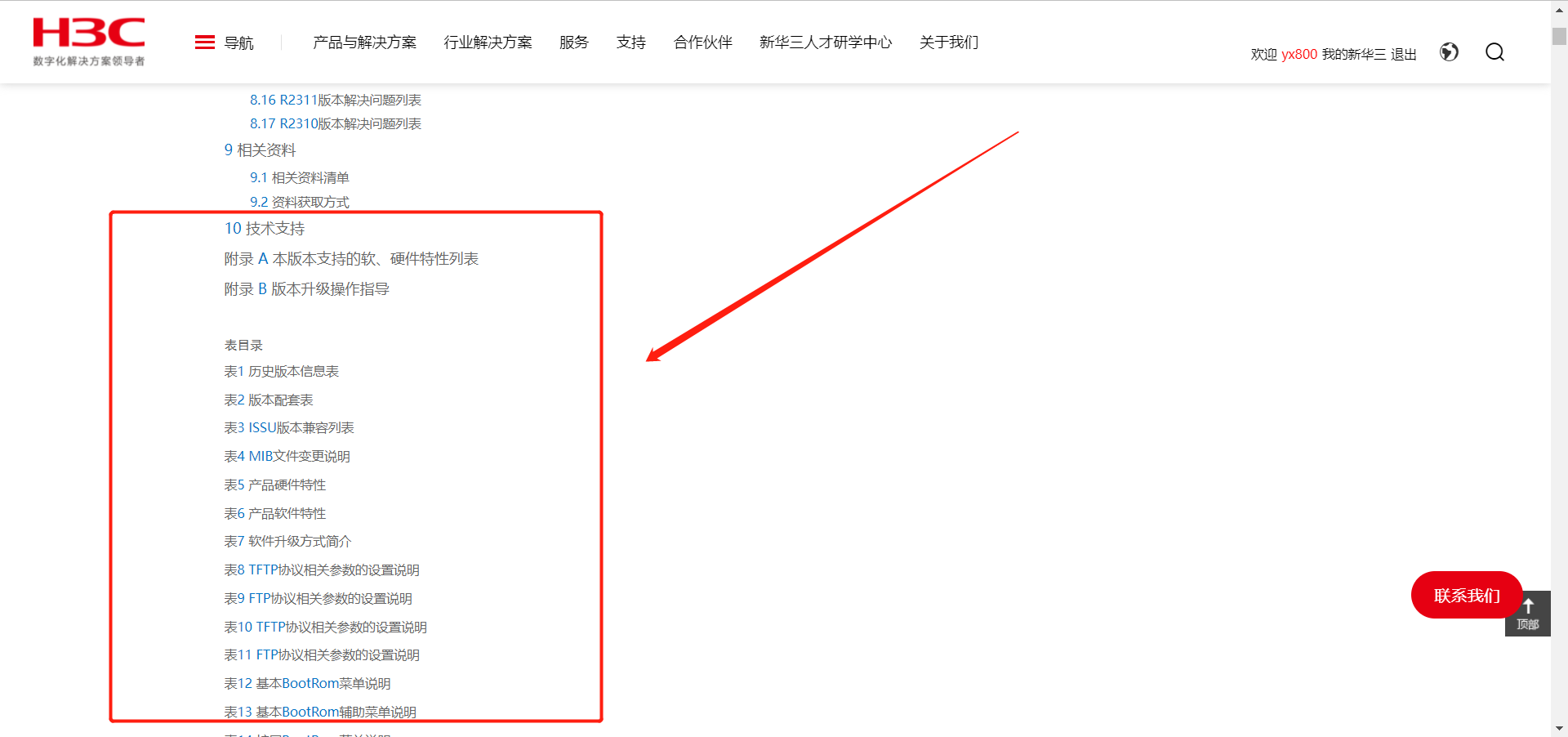The width and height of the screenshot is (1568, 737).
Task: Open 产品与解决方案 menu
Action: click(x=364, y=42)
